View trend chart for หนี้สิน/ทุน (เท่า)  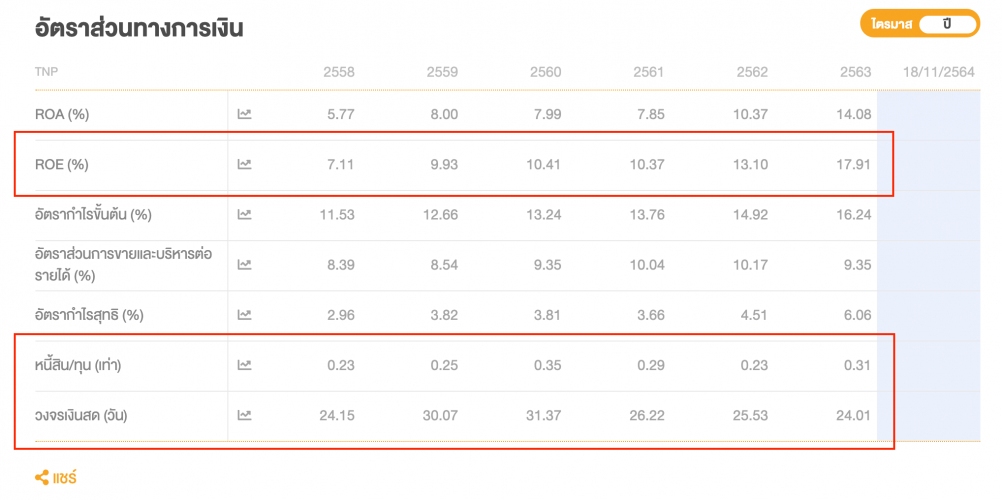coord(244,365)
